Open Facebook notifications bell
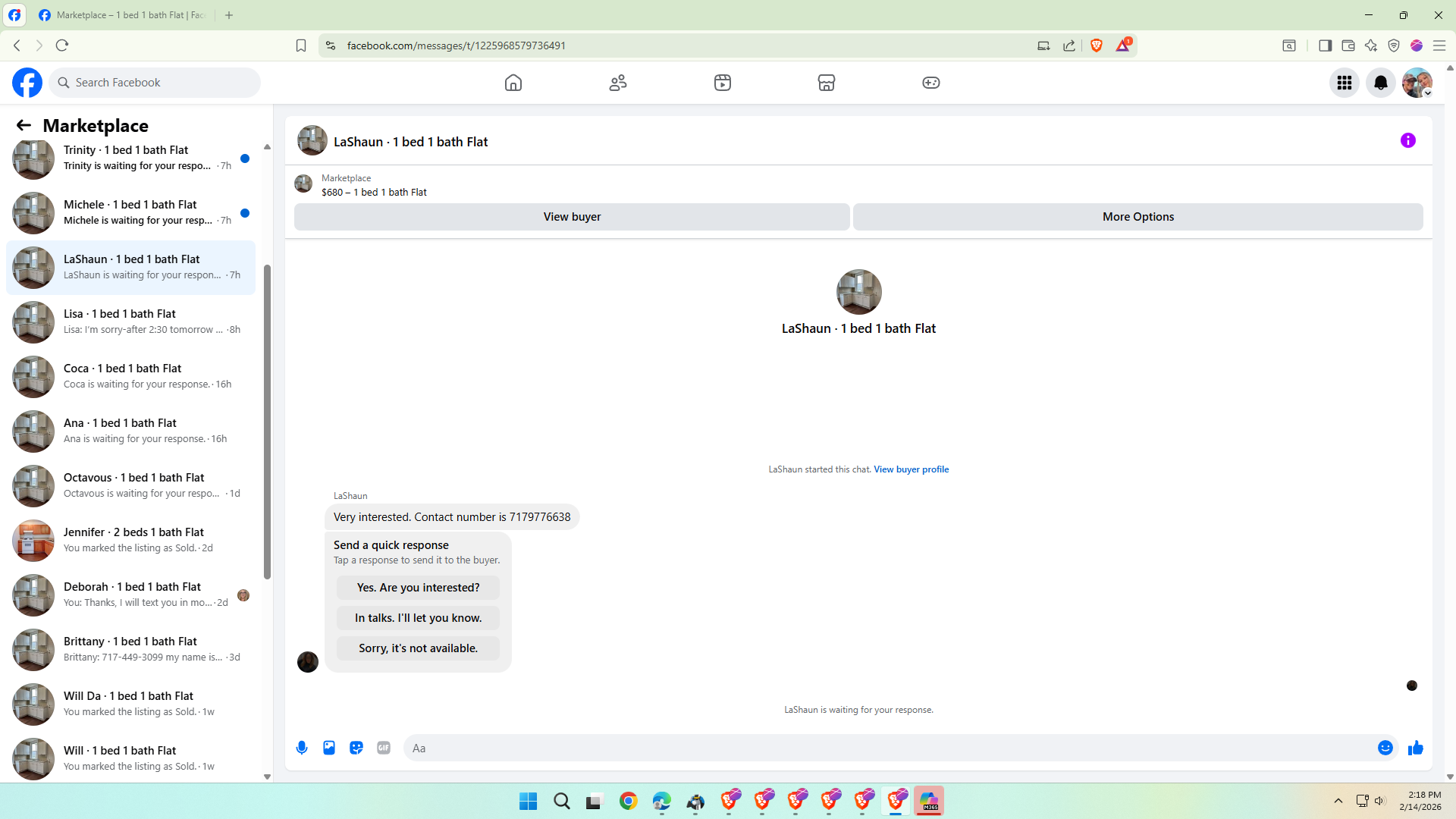 (1381, 83)
